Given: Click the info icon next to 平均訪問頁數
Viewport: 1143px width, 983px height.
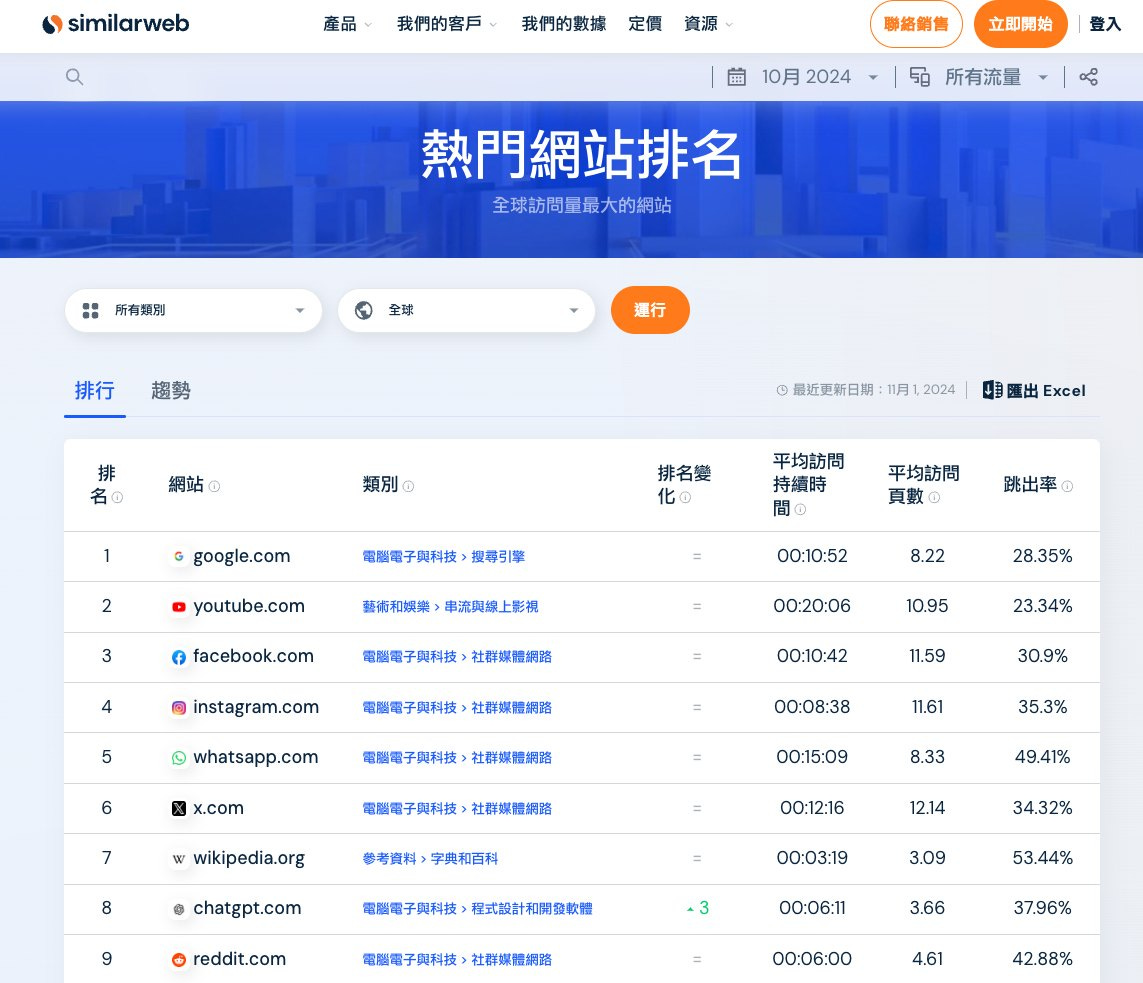Looking at the screenshot, I should point(934,498).
